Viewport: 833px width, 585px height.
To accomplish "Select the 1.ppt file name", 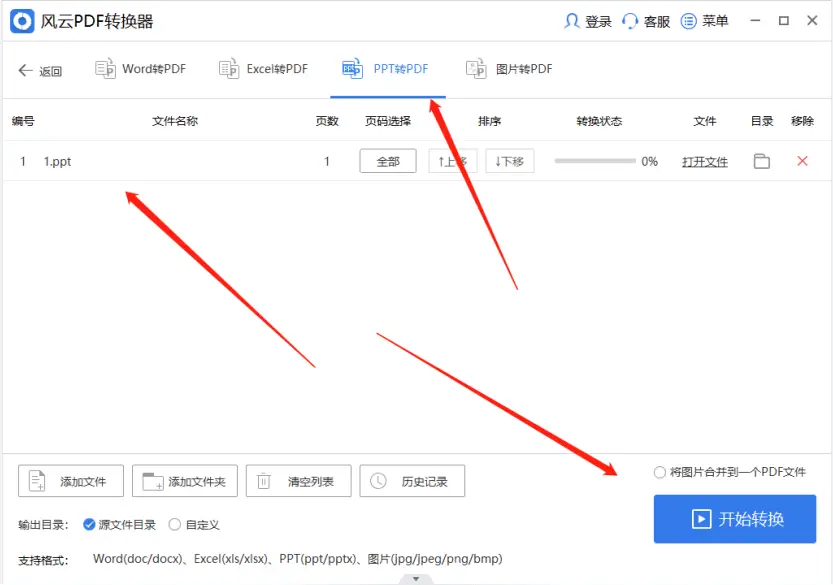I will click(x=57, y=162).
